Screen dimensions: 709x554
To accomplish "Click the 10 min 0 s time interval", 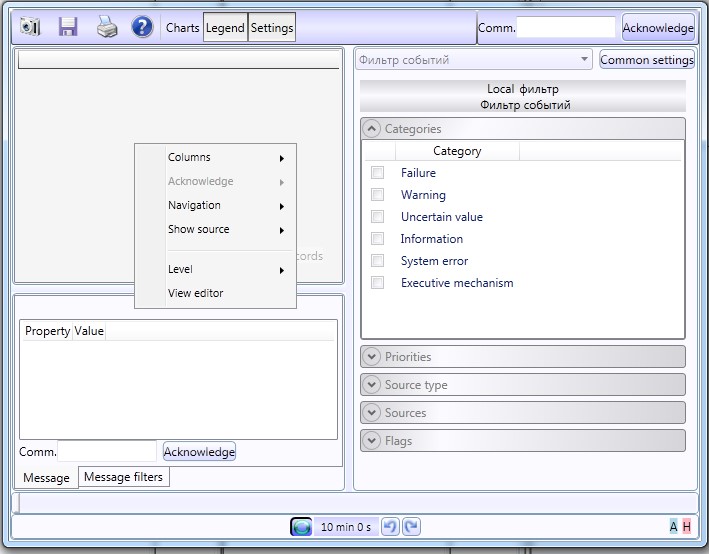I will click(x=346, y=527).
